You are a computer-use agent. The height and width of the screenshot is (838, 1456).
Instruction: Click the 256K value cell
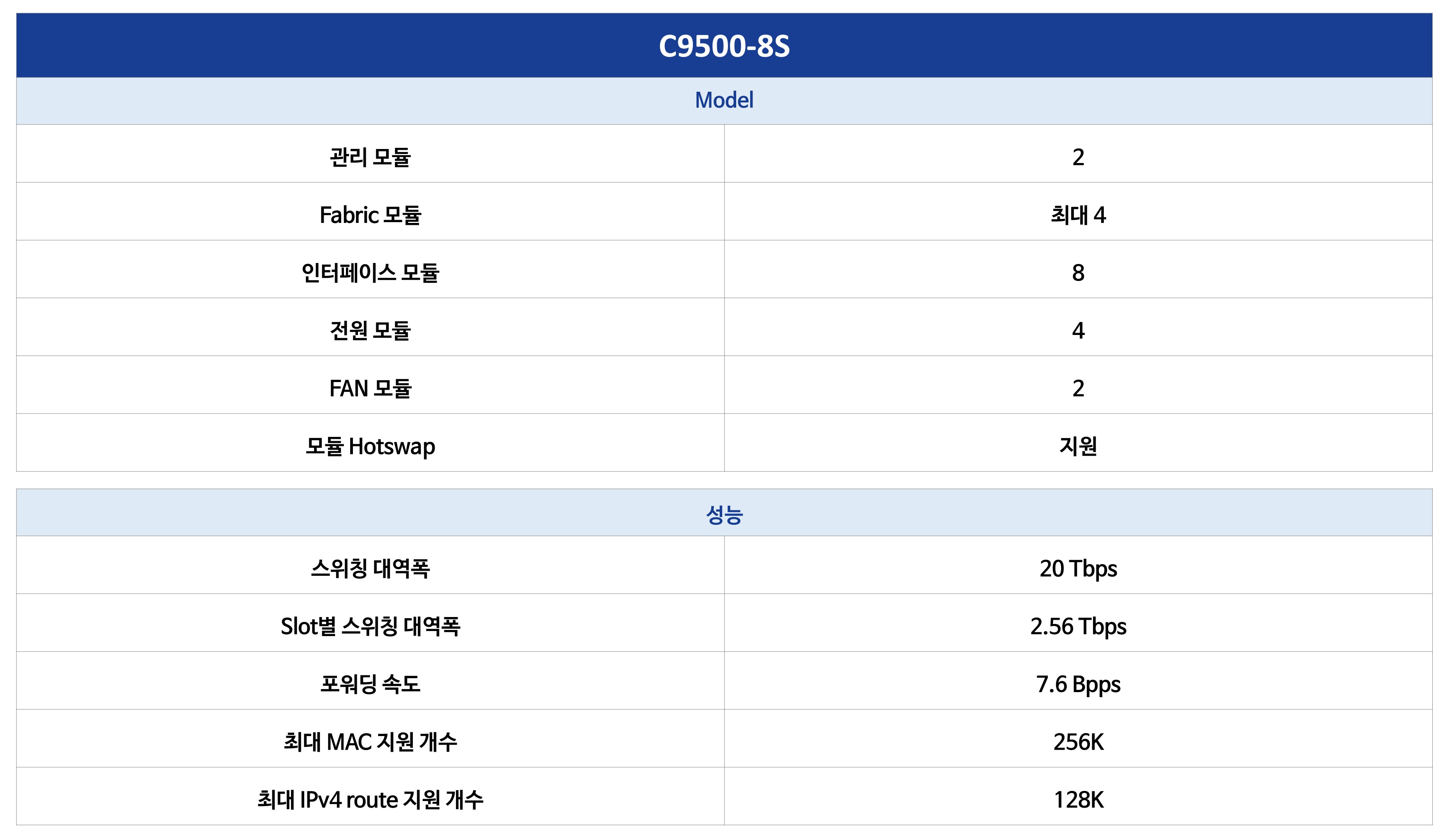(1077, 742)
